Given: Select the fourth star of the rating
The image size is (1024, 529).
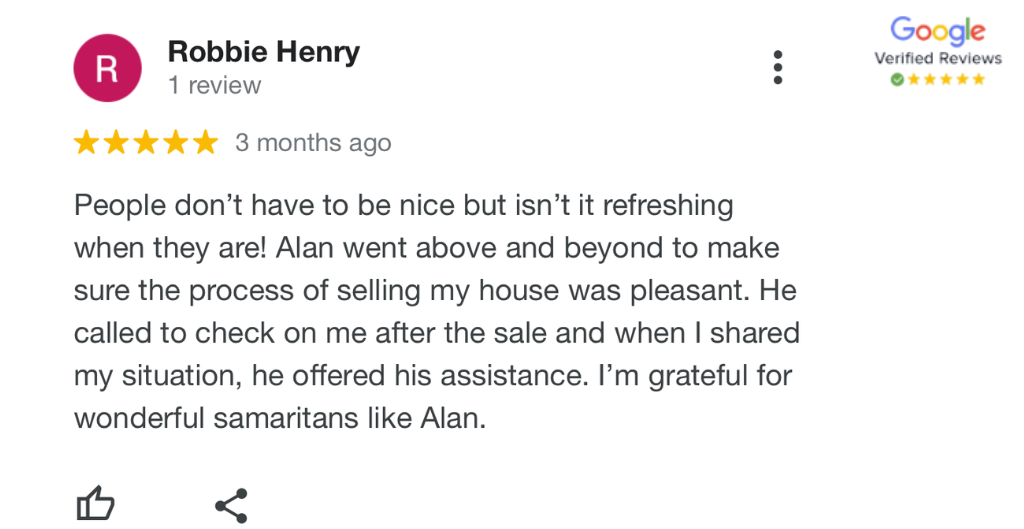Looking at the screenshot, I should (176, 142).
